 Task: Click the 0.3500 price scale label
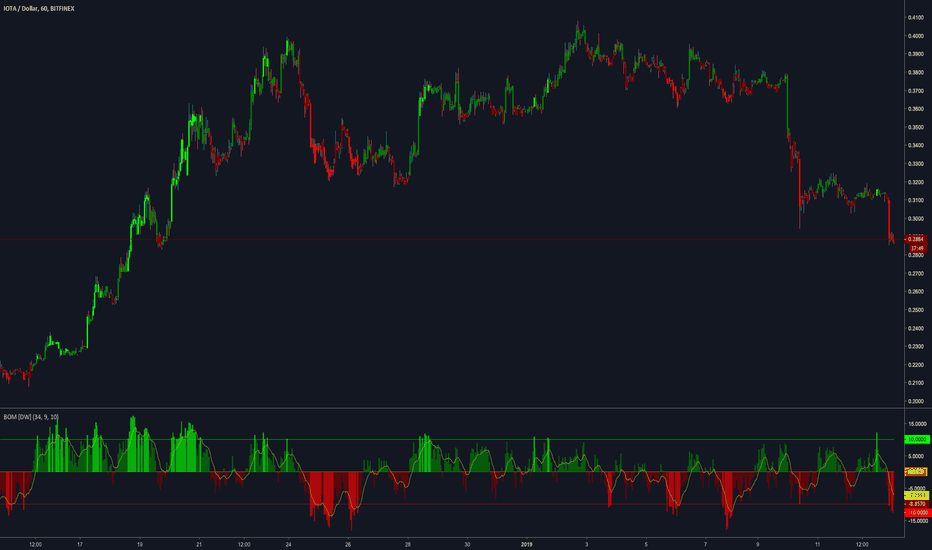tap(915, 127)
